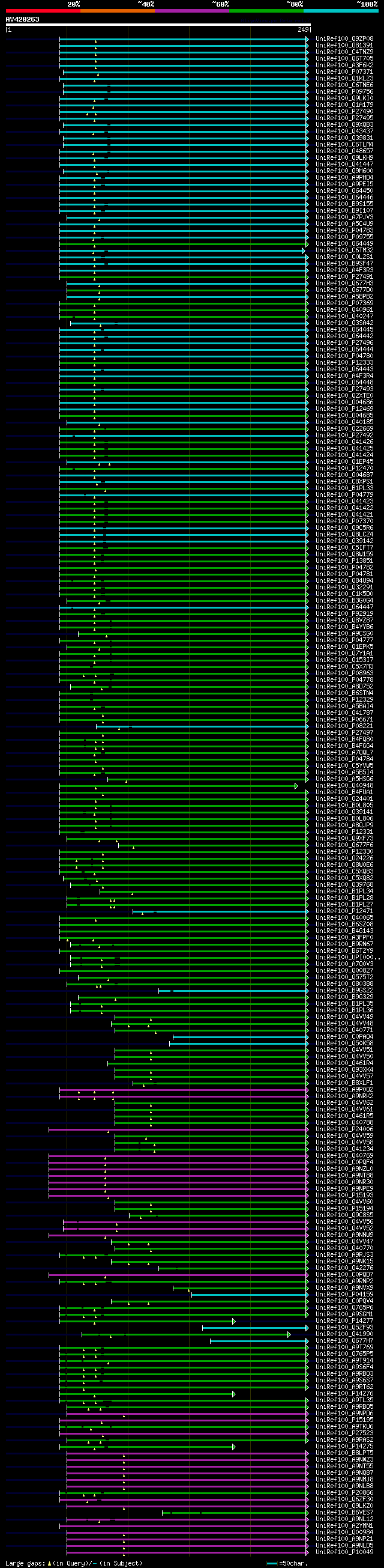Screen dimensions: 384x1568
Task: Click the Large gaps legend text
Action: (x=25, y=1563)
